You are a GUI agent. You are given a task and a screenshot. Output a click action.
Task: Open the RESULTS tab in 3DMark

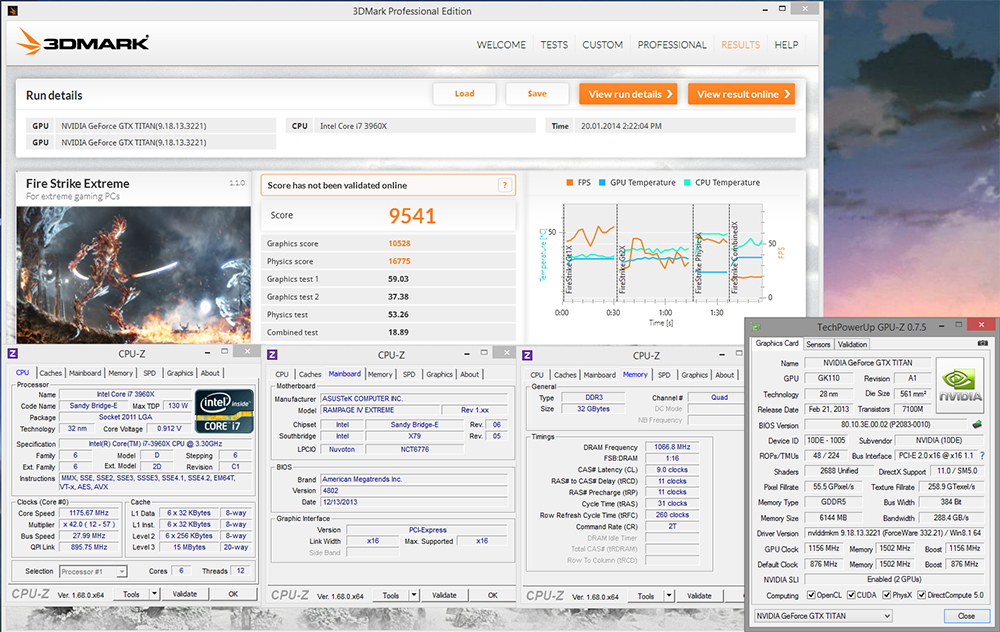click(740, 45)
